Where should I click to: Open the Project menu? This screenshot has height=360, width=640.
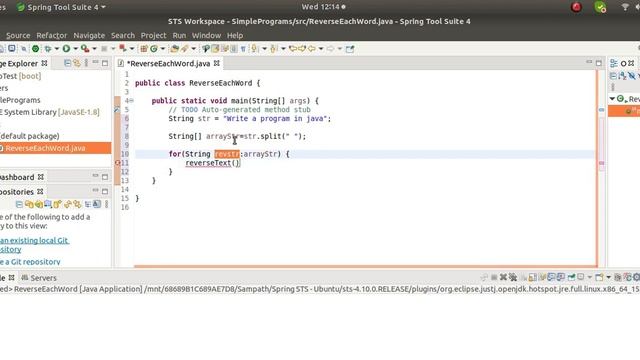tap(153, 36)
